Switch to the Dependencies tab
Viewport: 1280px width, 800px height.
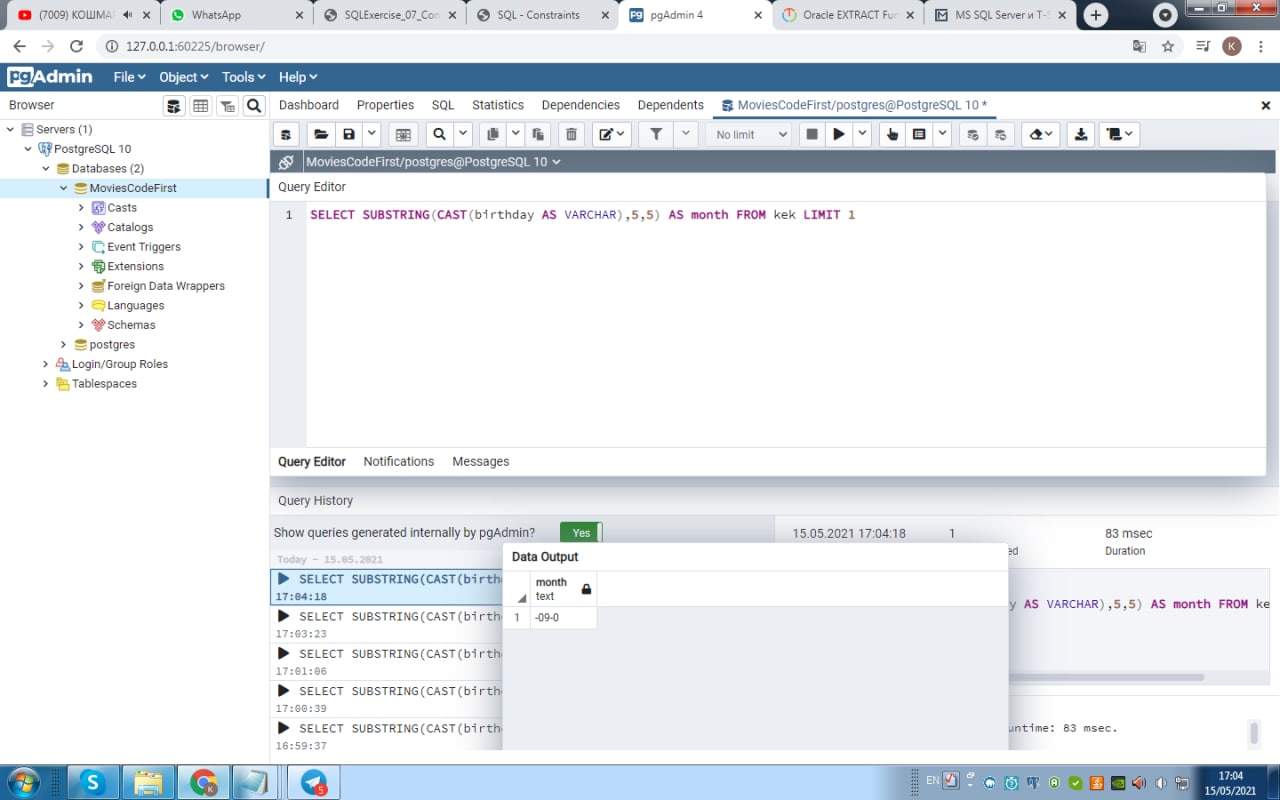point(580,105)
